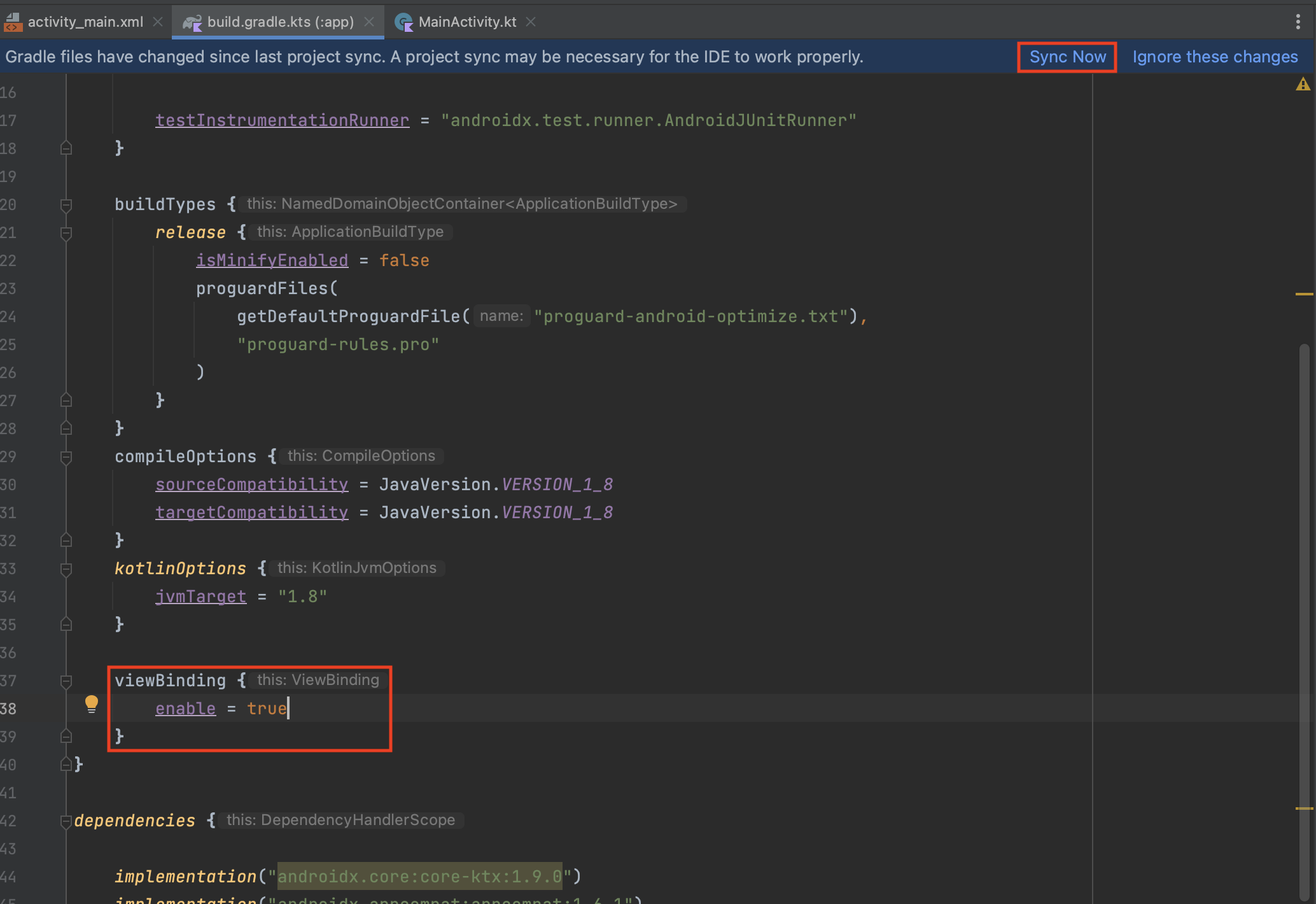Switch to the MainActivity.kt tab
This screenshot has width=1316, height=904.
(x=467, y=22)
